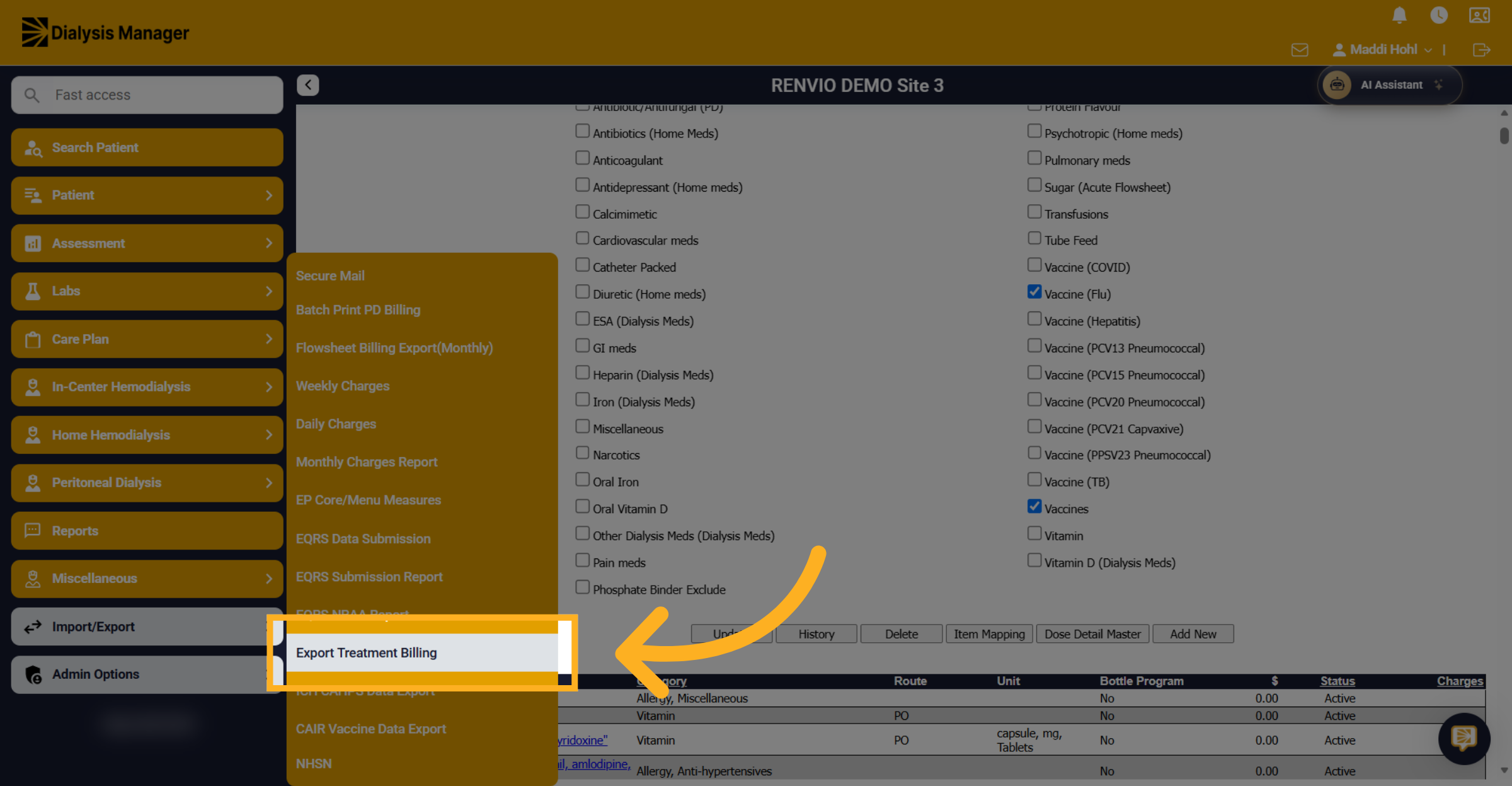Sort by the Status column header
Viewport: 1512px width, 786px height.
(x=1337, y=681)
